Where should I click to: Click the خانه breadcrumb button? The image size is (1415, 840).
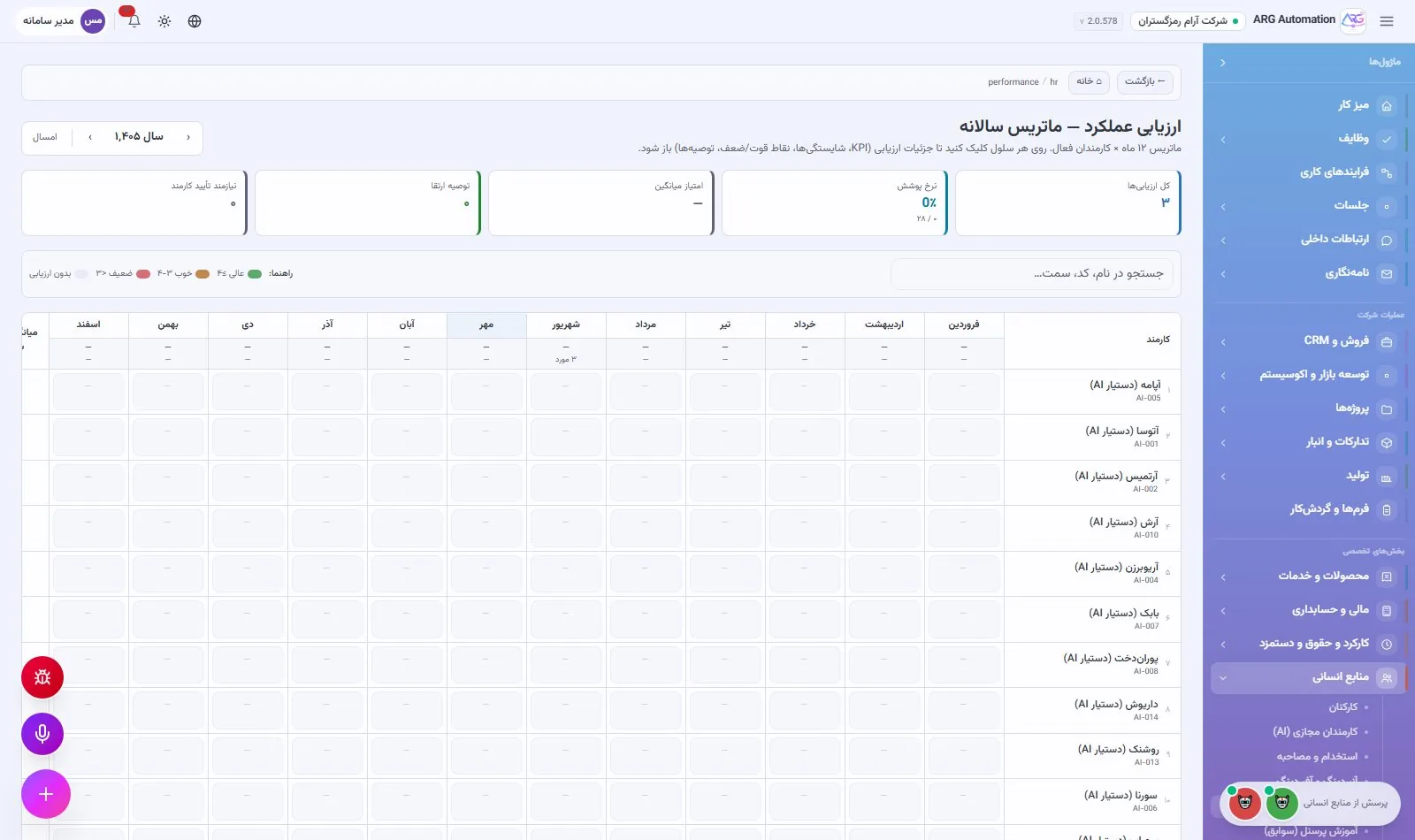[x=1089, y=81]
